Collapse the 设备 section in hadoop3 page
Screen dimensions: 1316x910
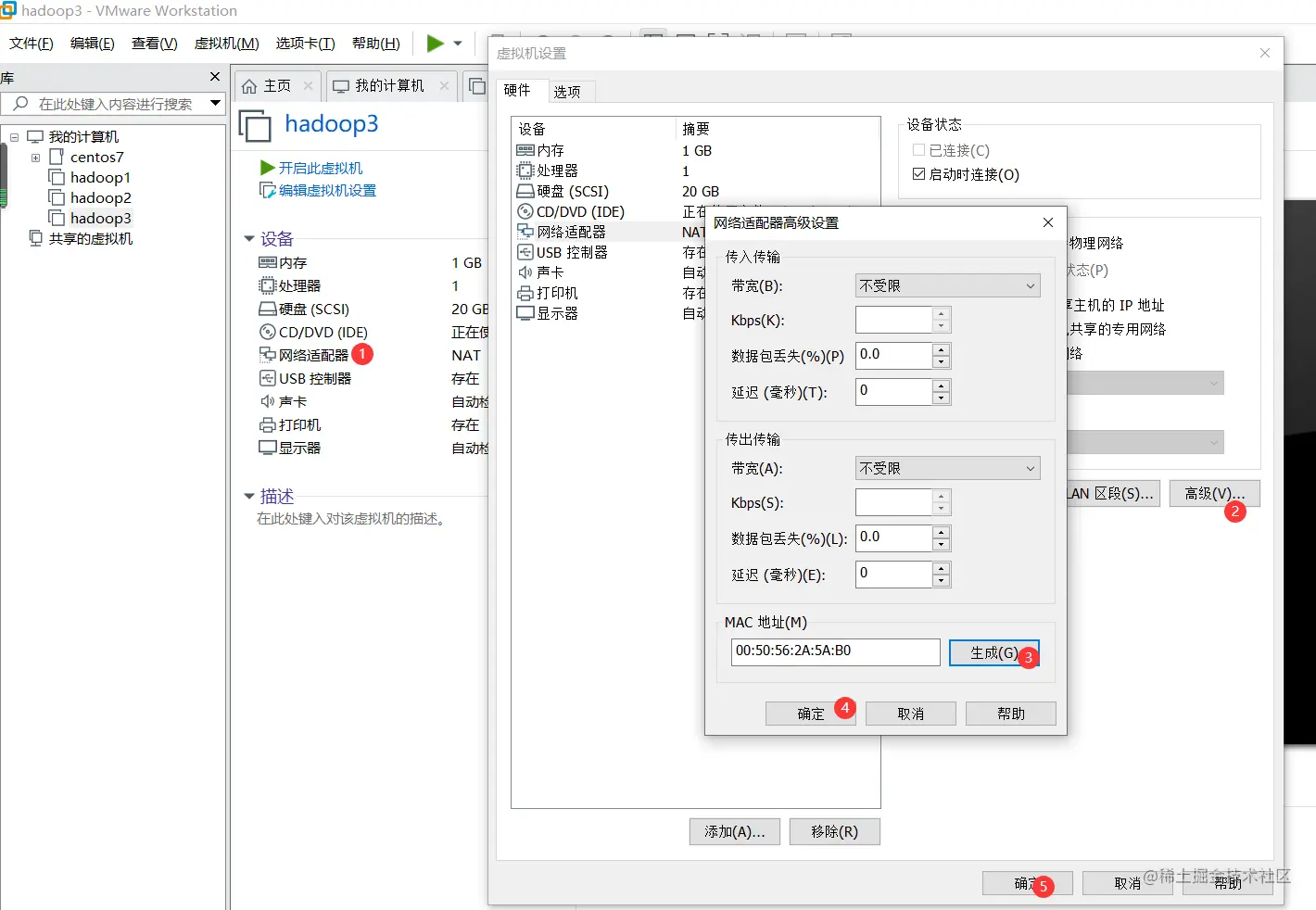(249, 239)
